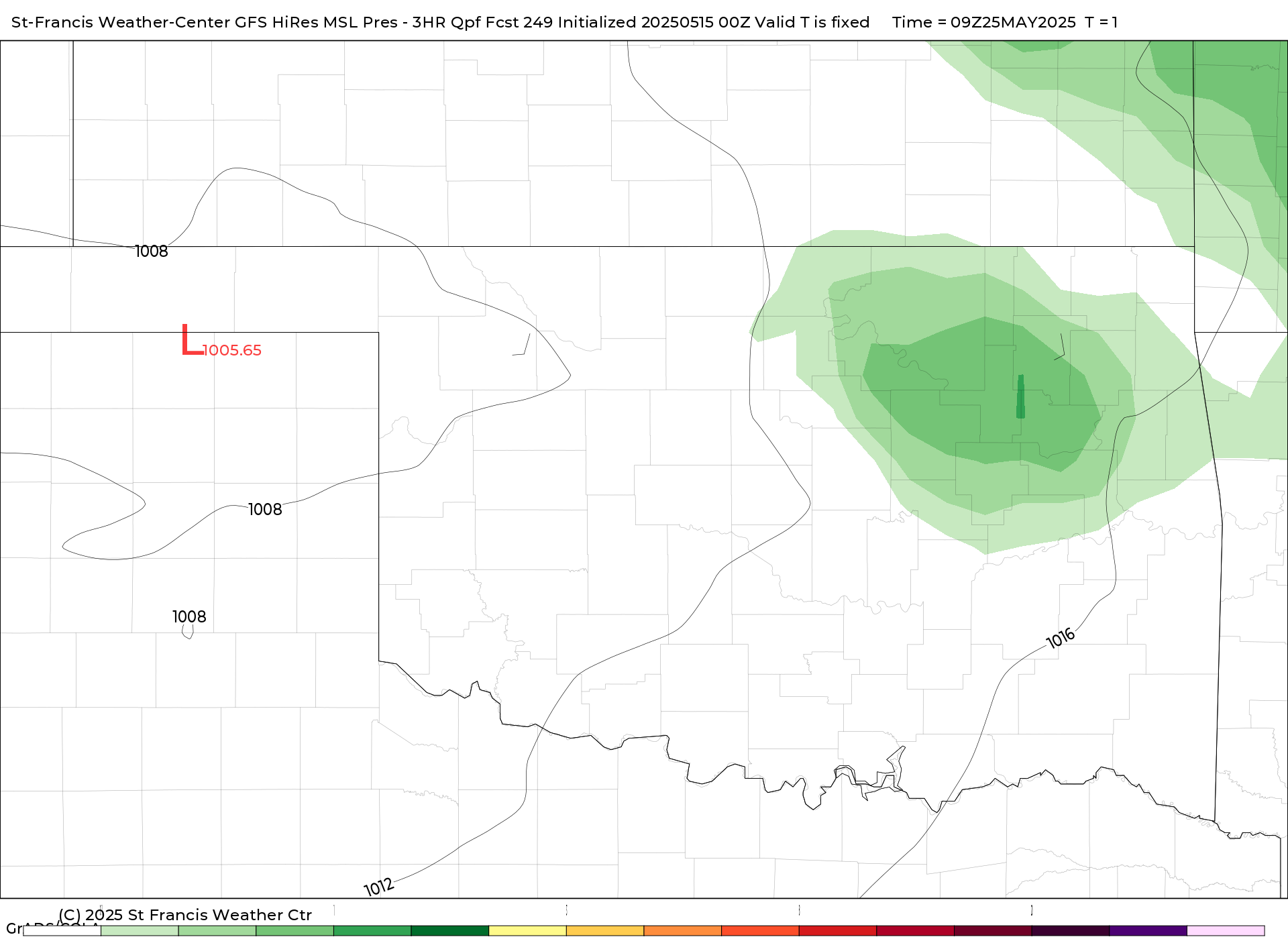Screen dimensions: 1288x939
Task: Click the near-black purple legend swatch
Action: [x=1071, y=931]
